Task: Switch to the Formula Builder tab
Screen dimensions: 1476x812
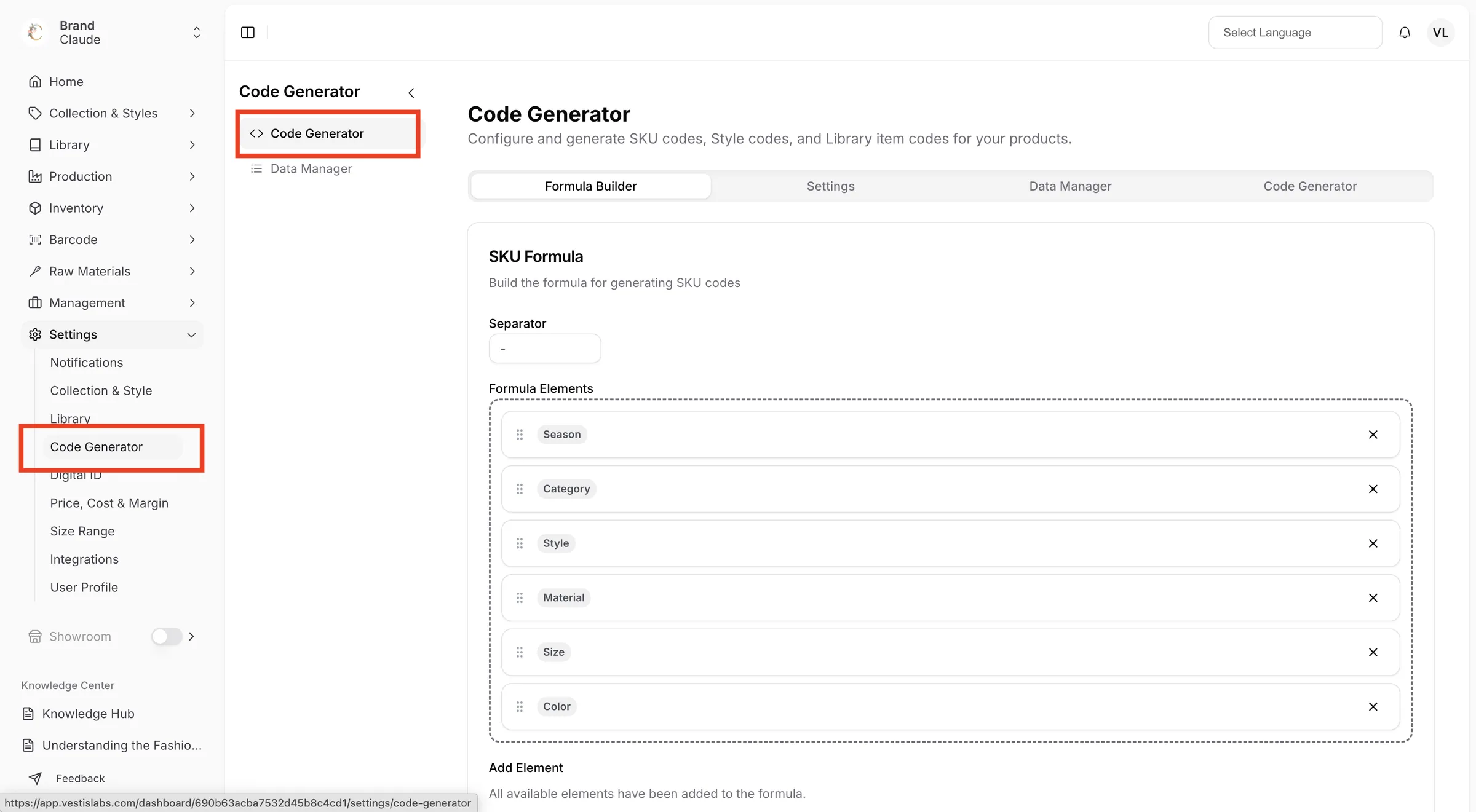Action: click(590, 186)
